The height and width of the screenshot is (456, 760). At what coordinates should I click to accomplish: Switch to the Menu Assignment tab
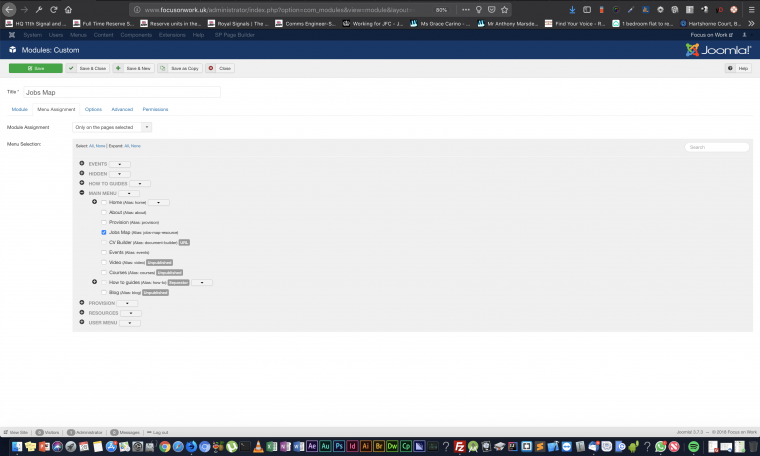[x=56, y=110]
